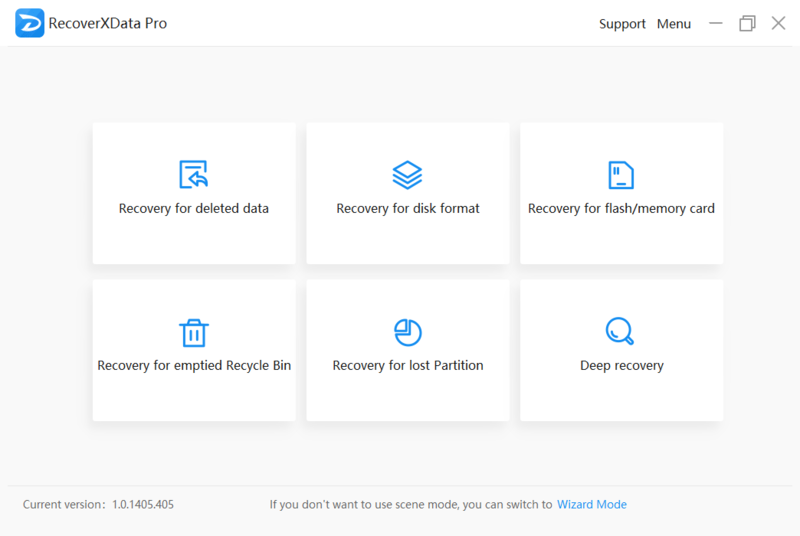800x536 pixels.
Task: Select 'Recovery for emptied Recycle Bin' label
Action: pos(194,366)
